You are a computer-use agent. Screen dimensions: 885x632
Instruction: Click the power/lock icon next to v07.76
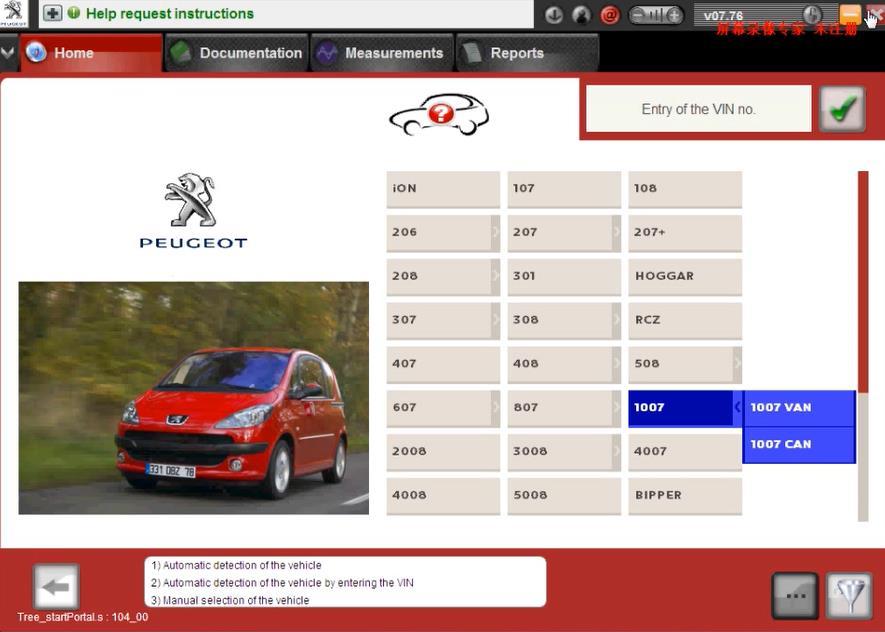click(x=812, y=14)
